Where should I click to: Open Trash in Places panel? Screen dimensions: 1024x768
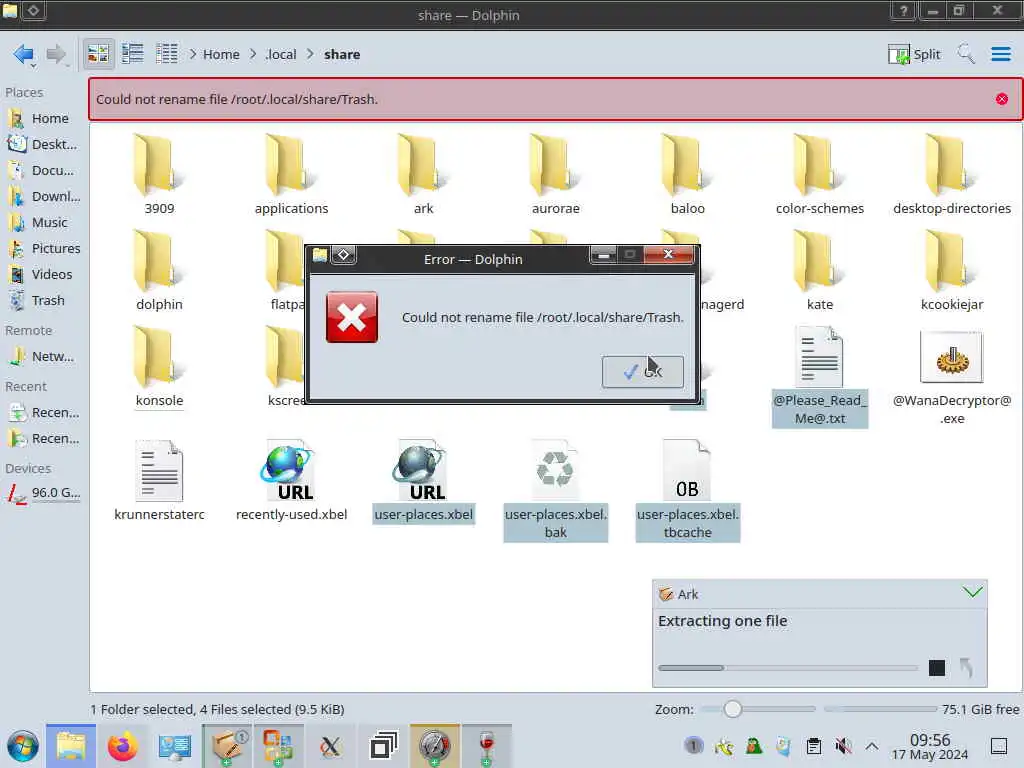click(x=43, y=300)
